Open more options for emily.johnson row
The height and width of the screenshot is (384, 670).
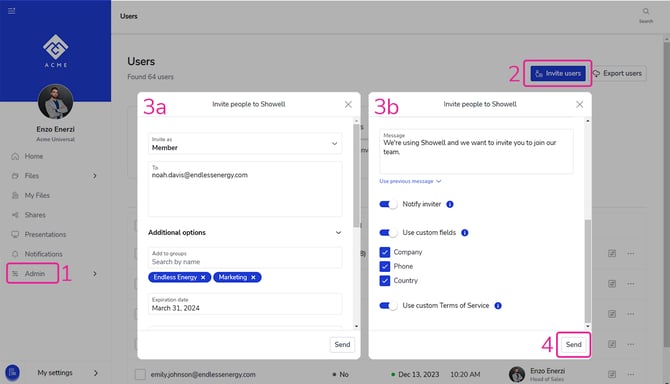tap(631, 375)
